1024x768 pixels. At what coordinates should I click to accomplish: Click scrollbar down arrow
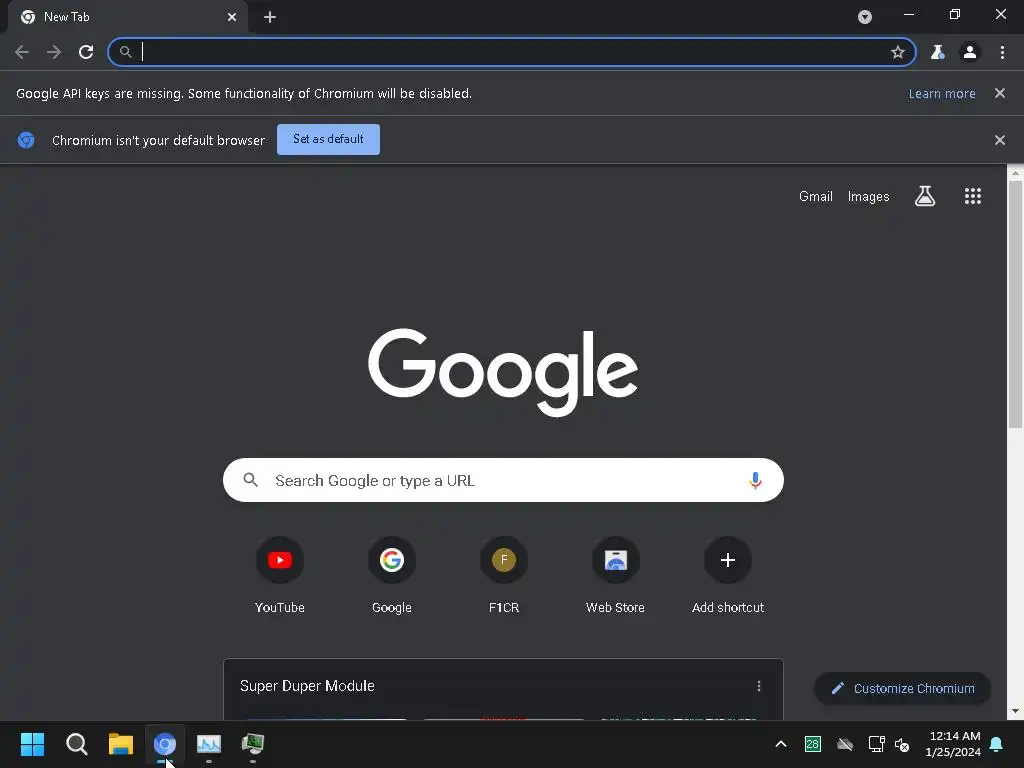pos(1015,711)
